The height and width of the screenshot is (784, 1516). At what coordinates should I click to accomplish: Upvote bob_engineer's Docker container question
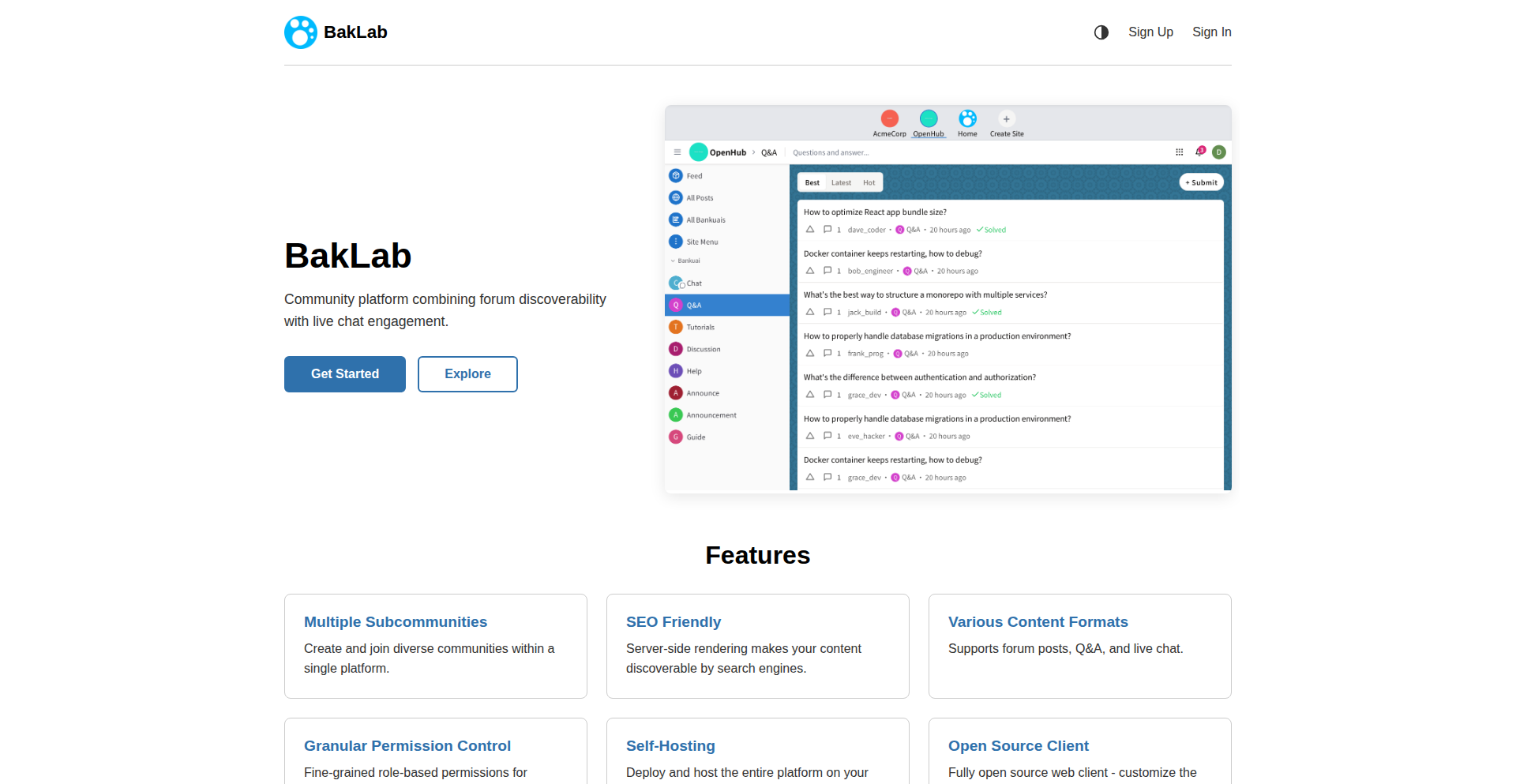(x=809, y=271)
